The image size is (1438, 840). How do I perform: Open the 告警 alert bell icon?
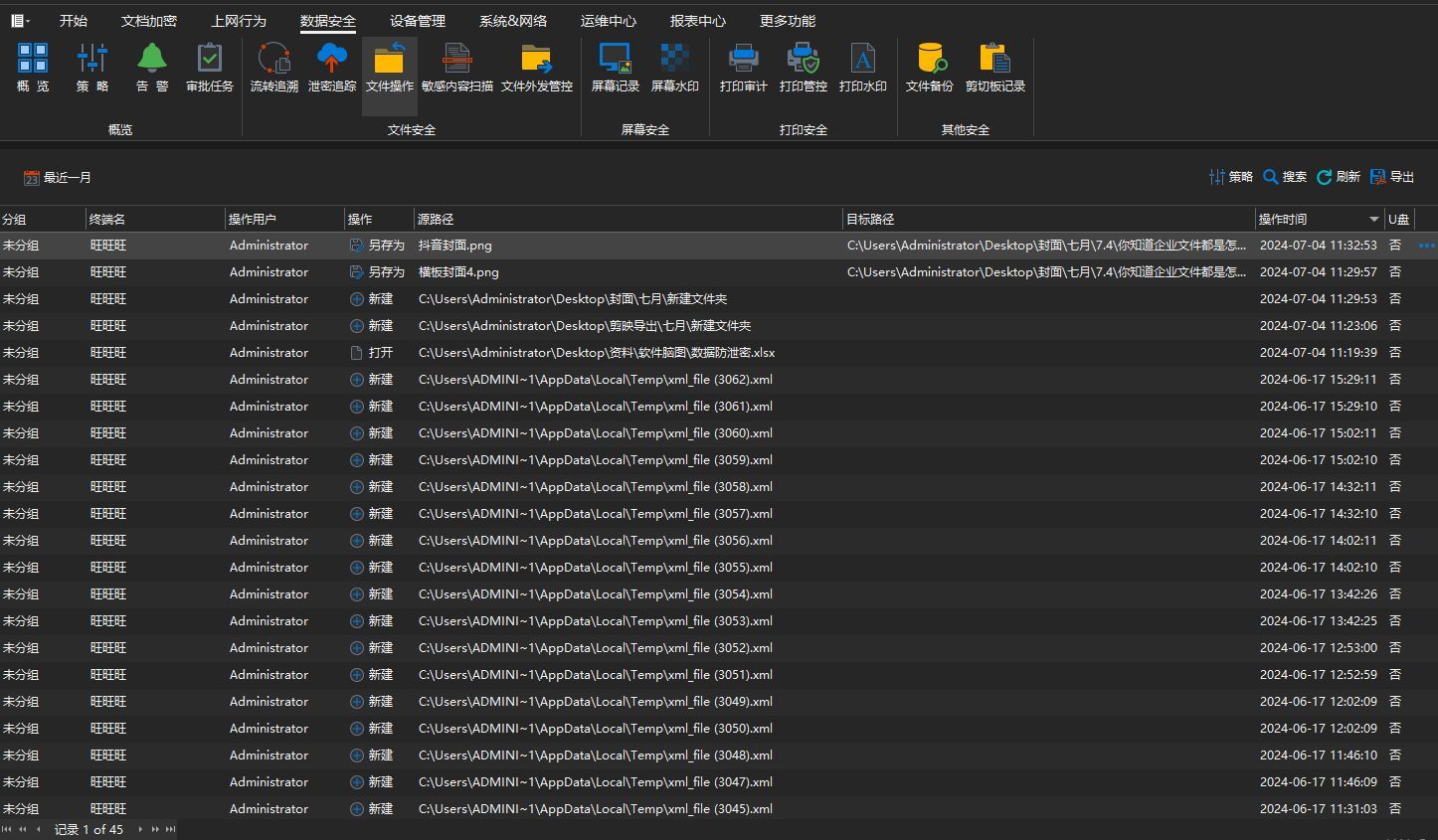pos(152,68)
